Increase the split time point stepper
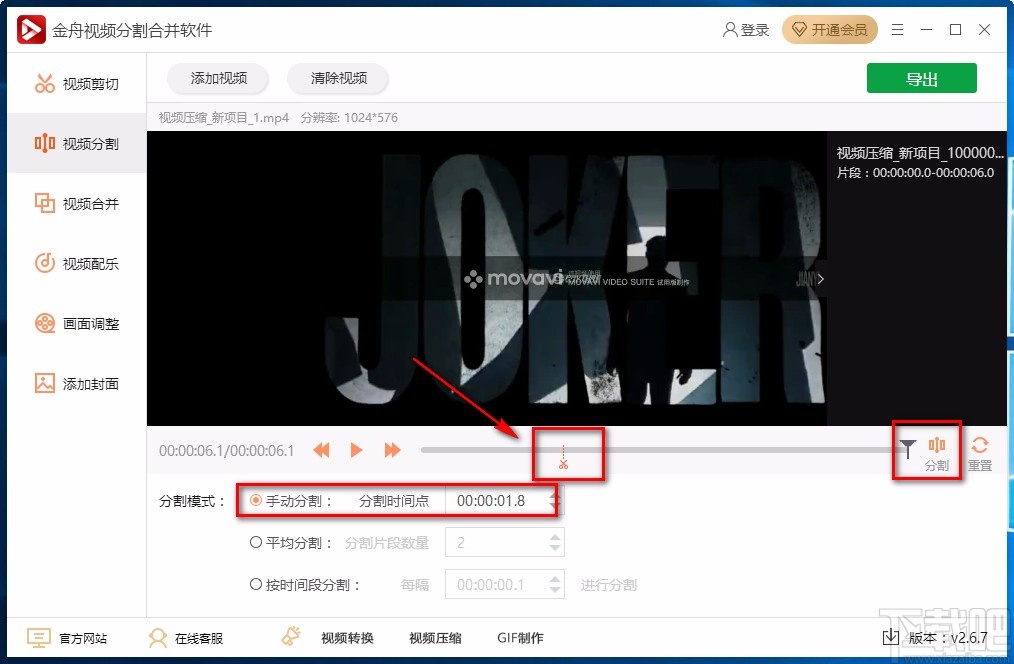Screen dimensions: 1014x664 click(x=554, y=495)
